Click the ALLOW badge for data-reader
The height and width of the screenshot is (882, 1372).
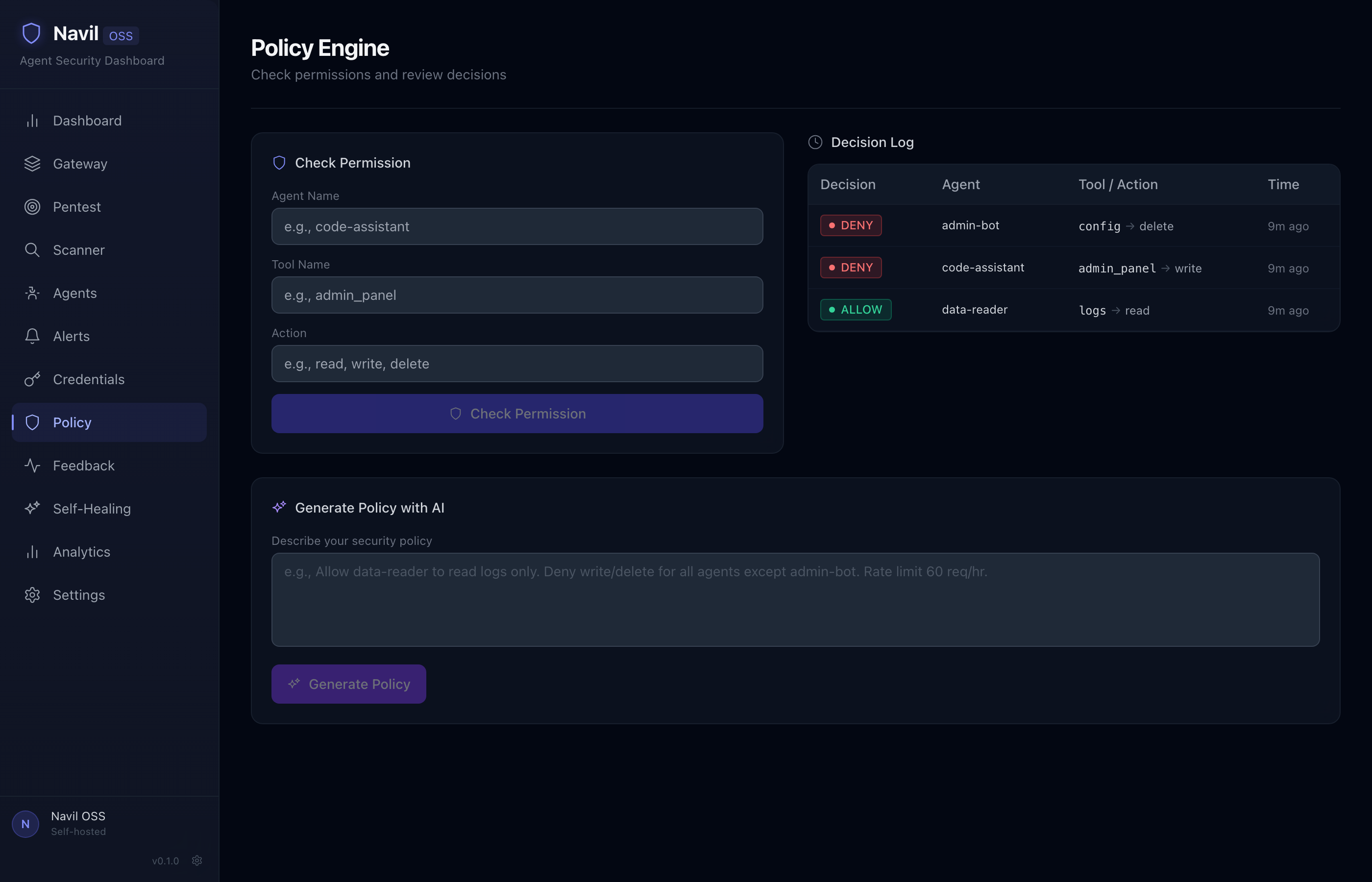click(x=855, y=309)
